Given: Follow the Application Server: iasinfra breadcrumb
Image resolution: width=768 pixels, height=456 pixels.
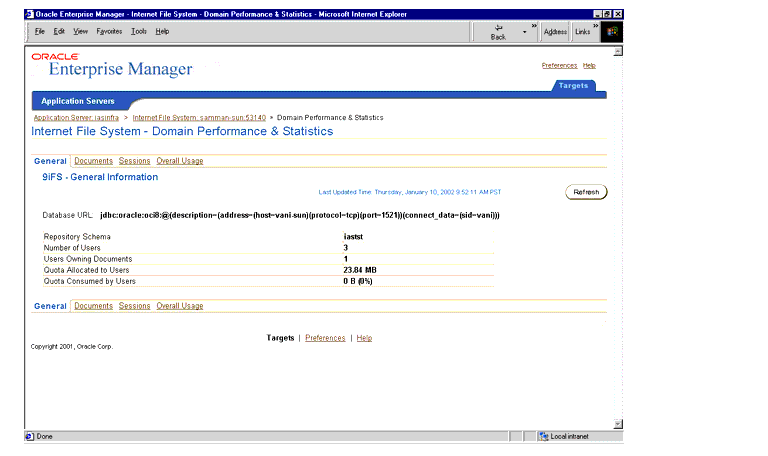Looking at the screenshot, I should 76,118.
